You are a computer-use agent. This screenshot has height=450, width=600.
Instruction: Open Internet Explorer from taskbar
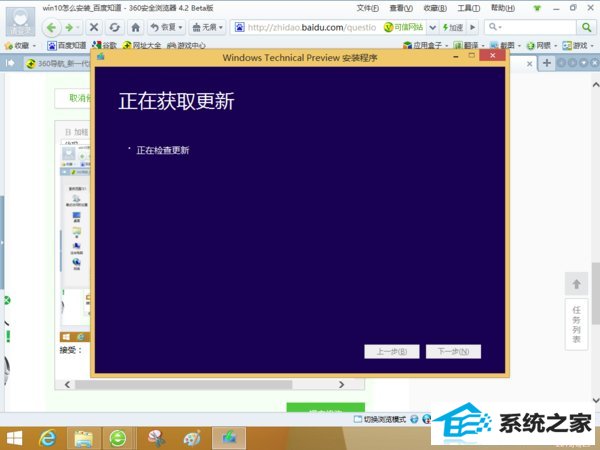click(48, 438)
